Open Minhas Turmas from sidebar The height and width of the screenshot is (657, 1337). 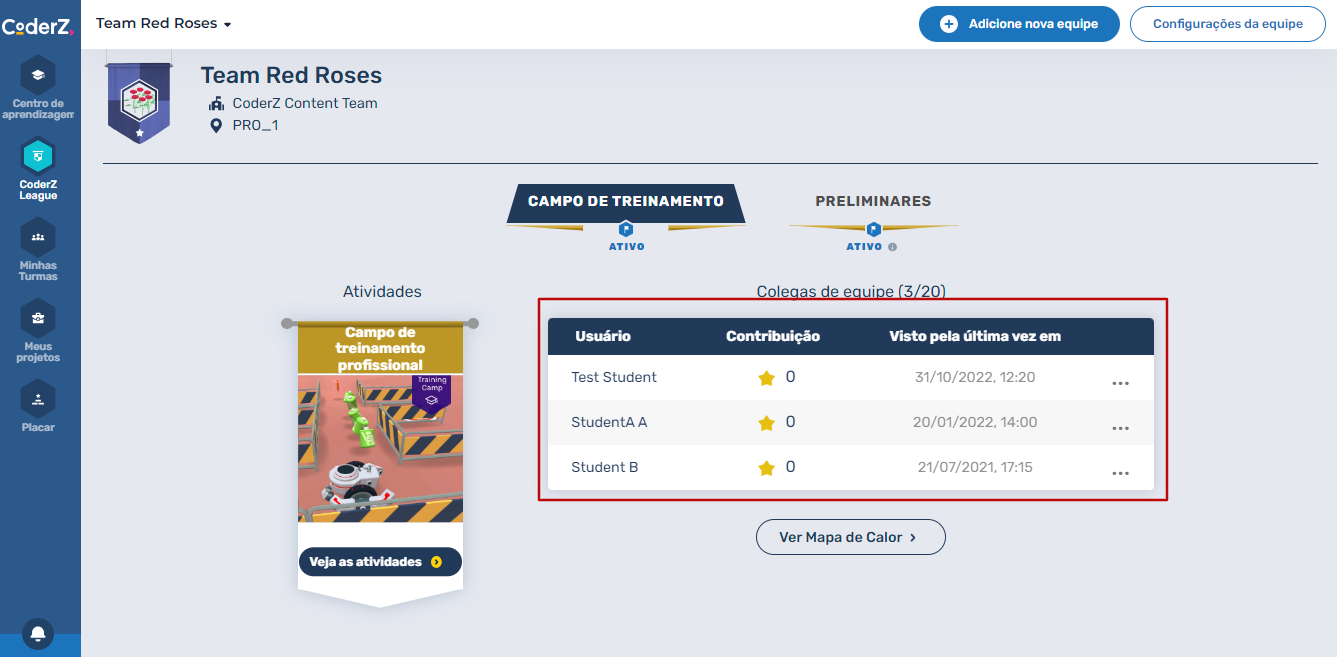click(x=38, y=237)
